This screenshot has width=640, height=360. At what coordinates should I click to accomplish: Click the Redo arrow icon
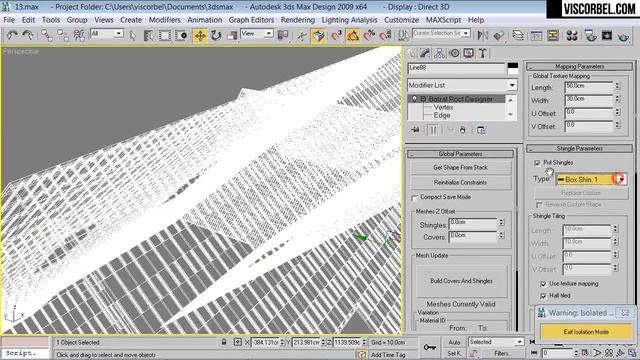[28, 36]
